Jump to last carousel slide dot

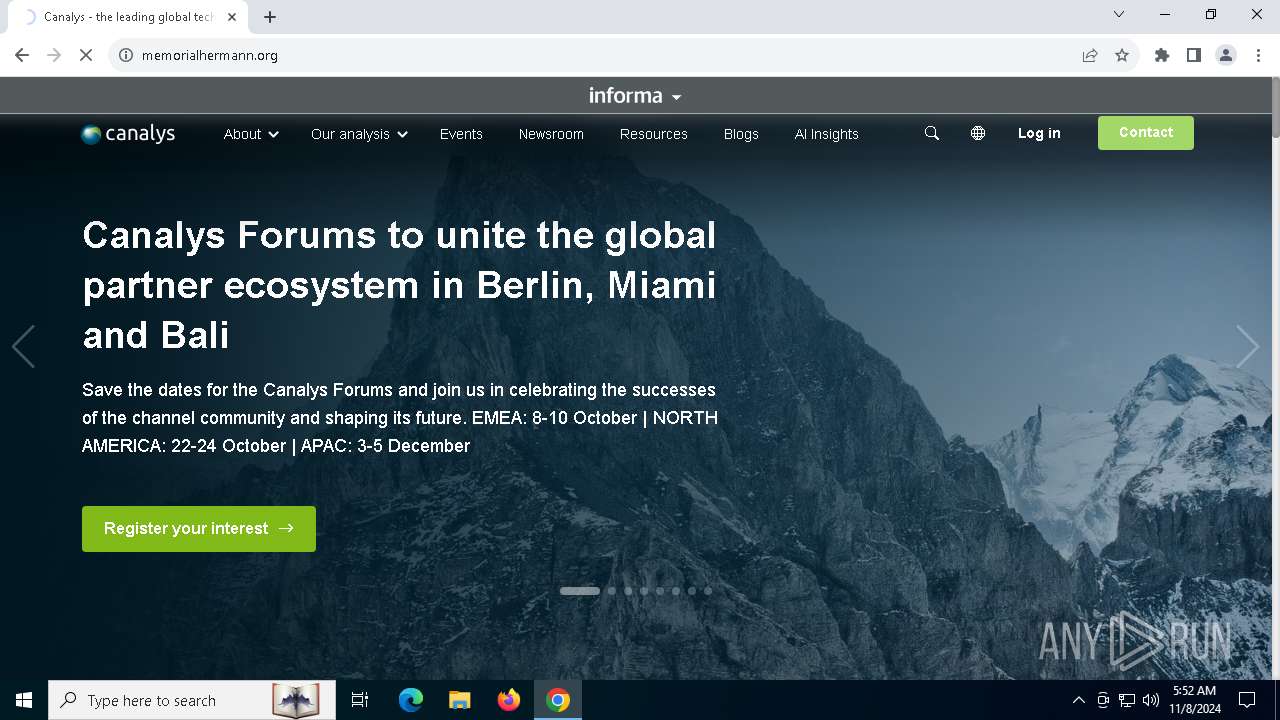click(x=708, y=591)
